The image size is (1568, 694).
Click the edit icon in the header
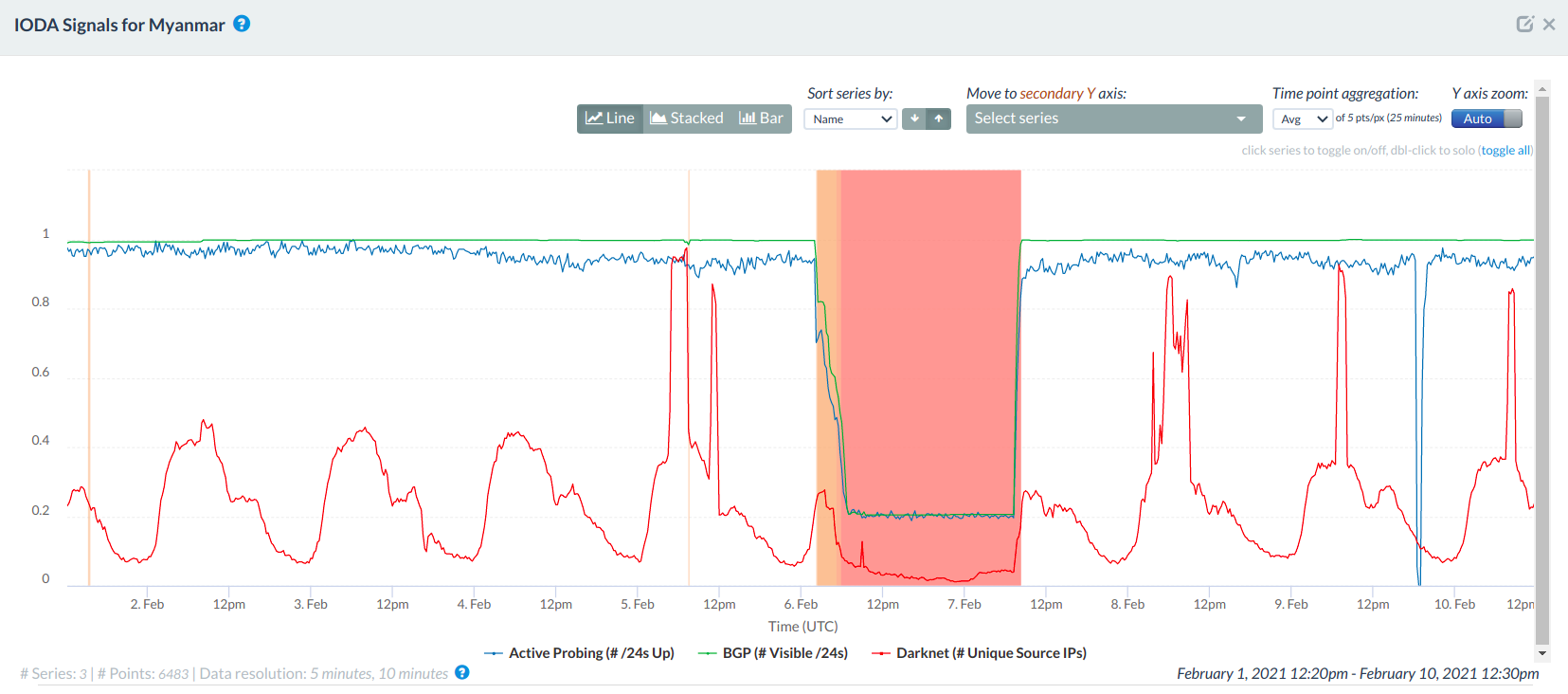point(1524,24)
